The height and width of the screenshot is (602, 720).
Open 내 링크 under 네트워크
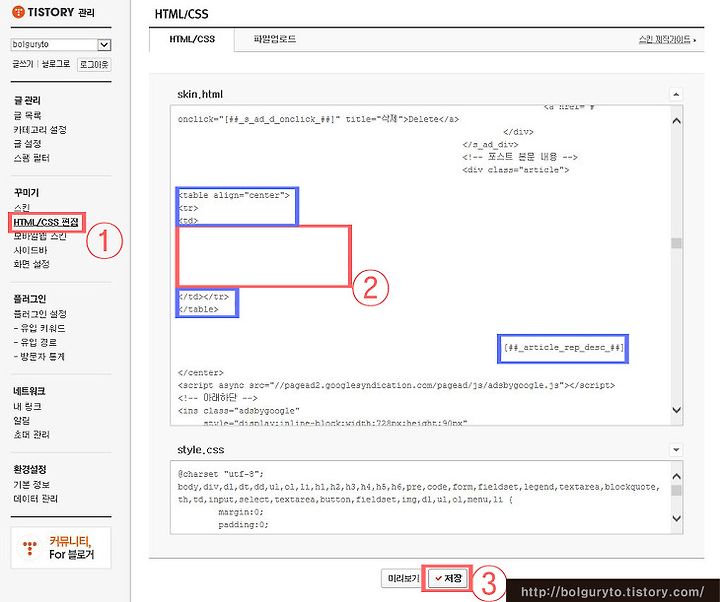coord(28,406)
